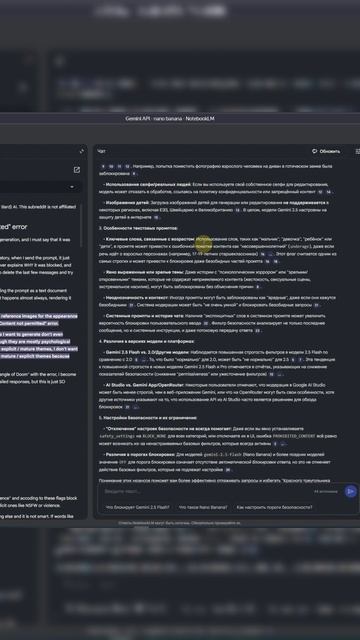The height and width of the screenshot is (640, 360).
Task: Open citation 9 after the word заблокирована
Action: pyautogui.click(x=133, y=174)
